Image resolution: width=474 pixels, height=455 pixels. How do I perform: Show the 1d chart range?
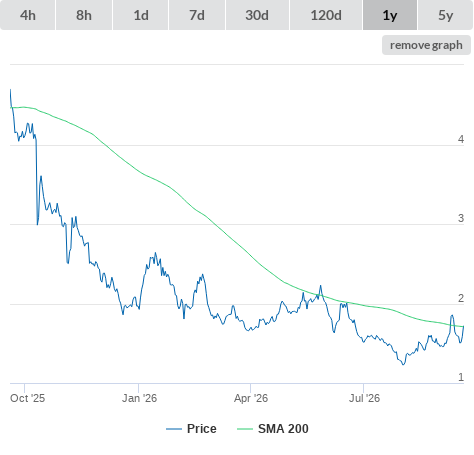141,15
